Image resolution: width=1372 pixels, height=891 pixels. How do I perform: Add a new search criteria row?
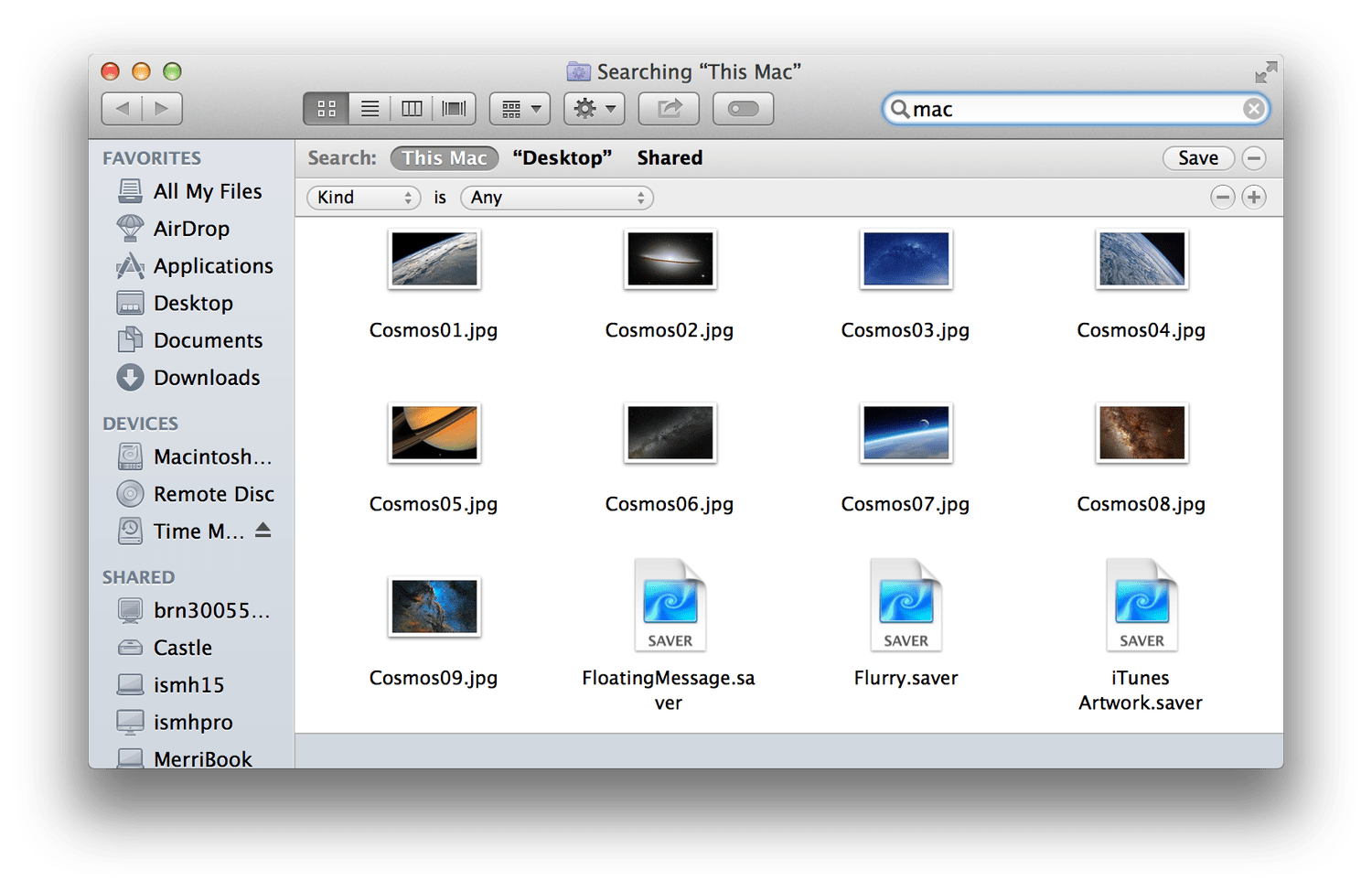[1254, 197]
